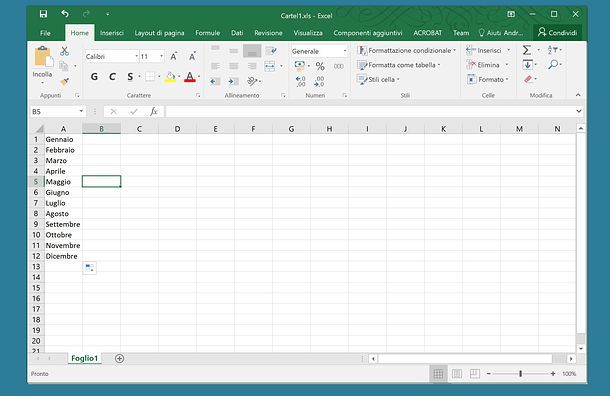Viewport: 610px width, 396px height.
Task: Switch to the Revisione tab
Action: coord(268,33)
